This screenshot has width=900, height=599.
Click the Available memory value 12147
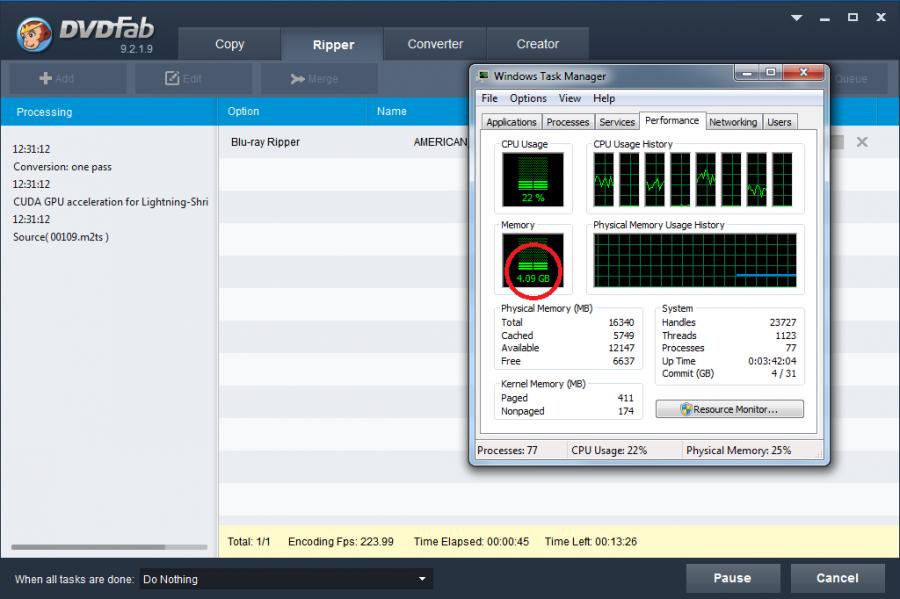[621, 348]
